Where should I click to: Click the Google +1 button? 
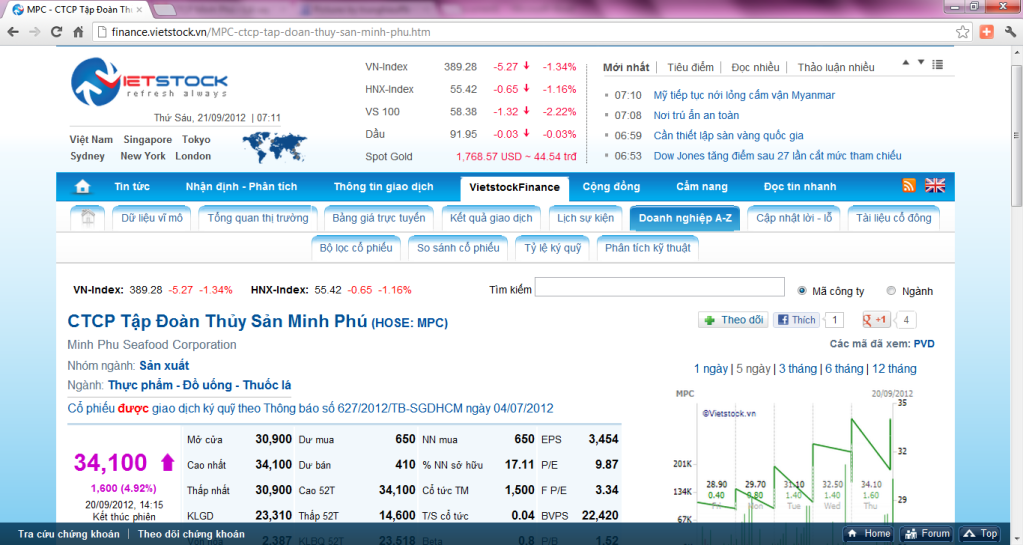coord(876,320)
